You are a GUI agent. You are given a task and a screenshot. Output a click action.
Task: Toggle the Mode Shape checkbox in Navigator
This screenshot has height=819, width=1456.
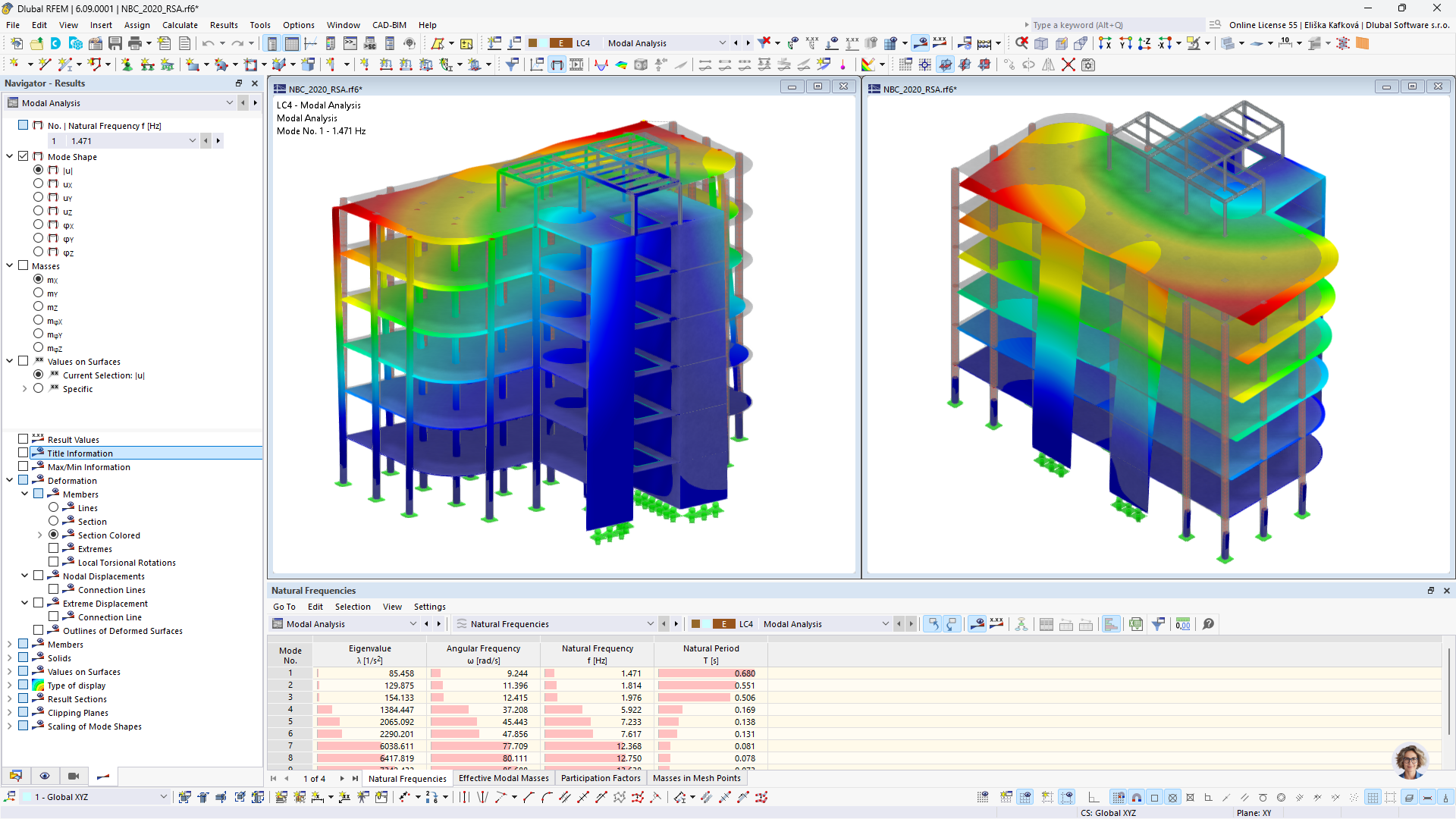coord(22,156)
